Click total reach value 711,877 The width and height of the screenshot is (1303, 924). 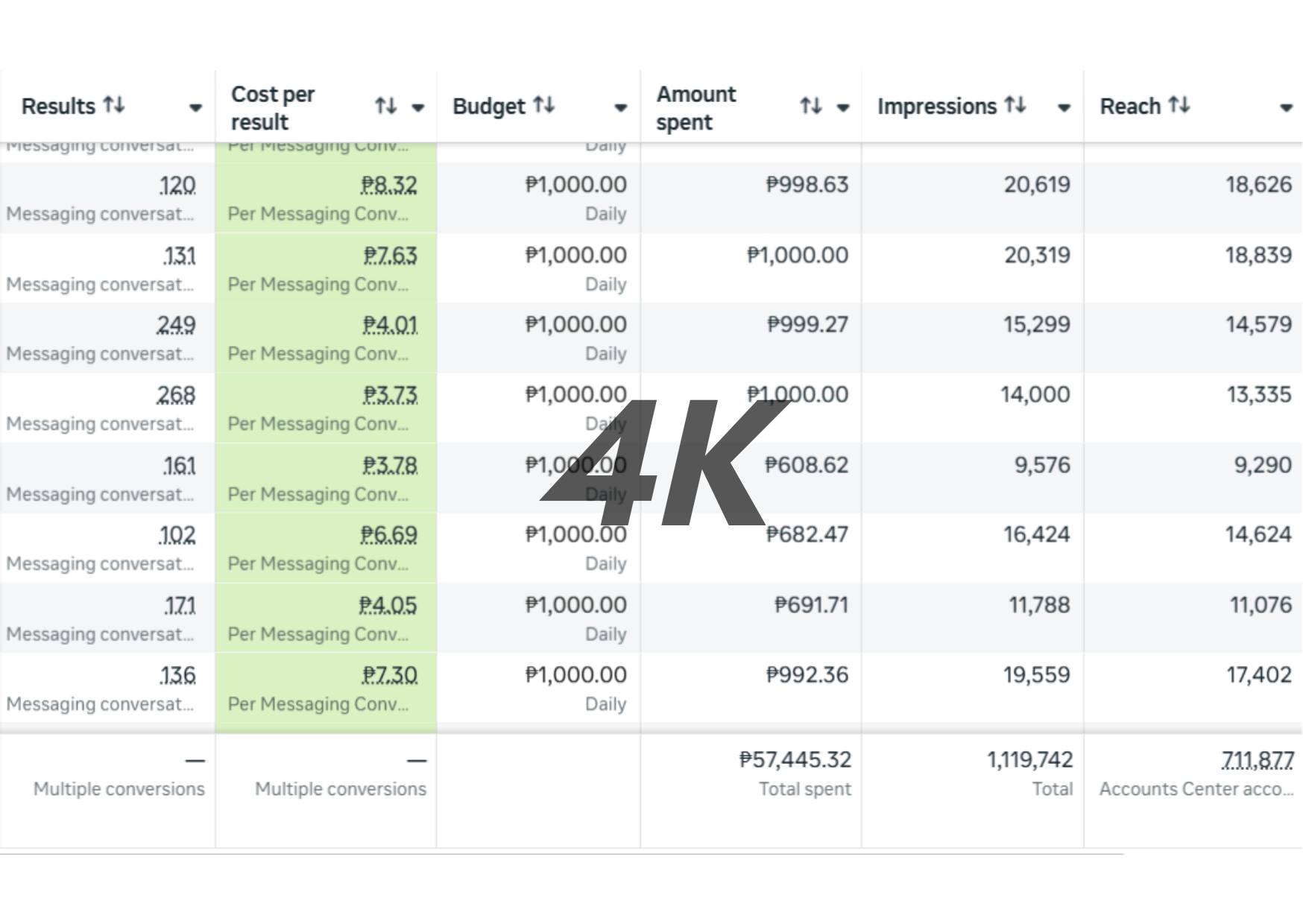pos(1257,760)
